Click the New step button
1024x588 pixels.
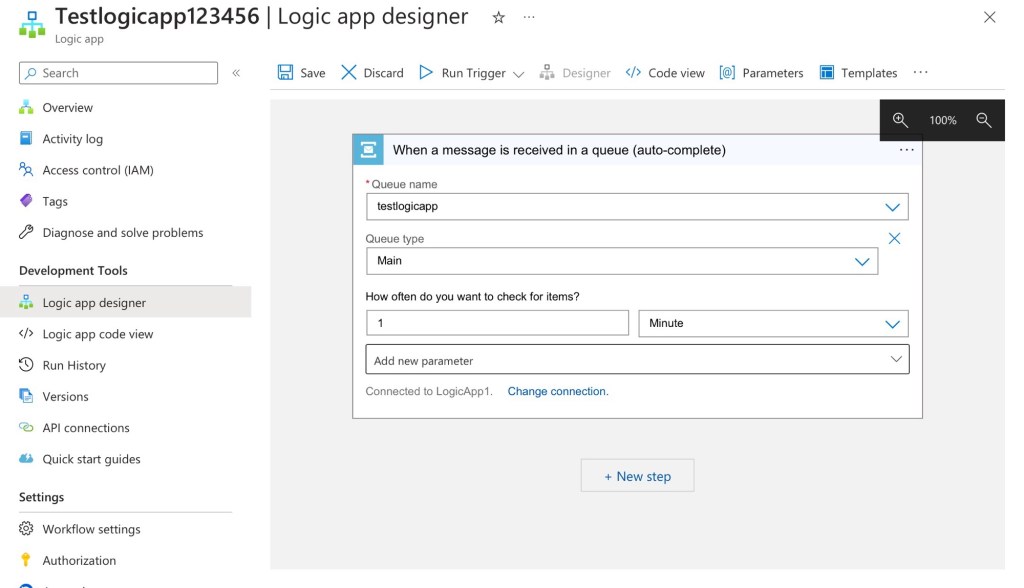[637, 476]
